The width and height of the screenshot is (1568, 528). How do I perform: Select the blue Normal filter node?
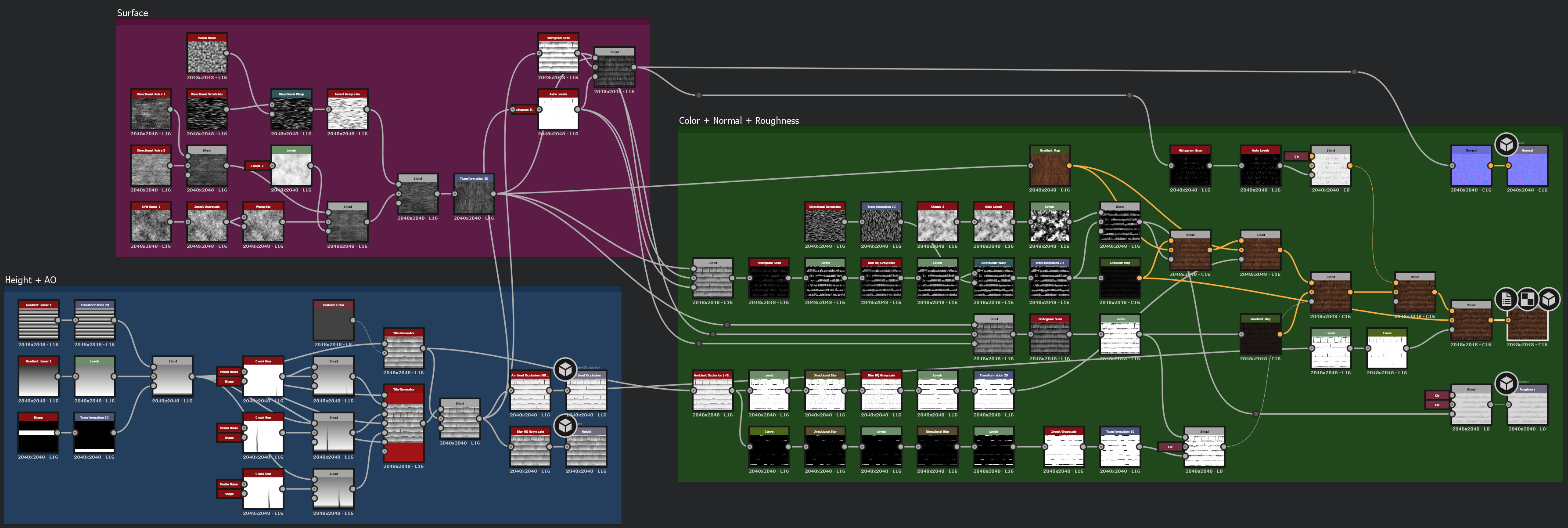click(1471, 166)
